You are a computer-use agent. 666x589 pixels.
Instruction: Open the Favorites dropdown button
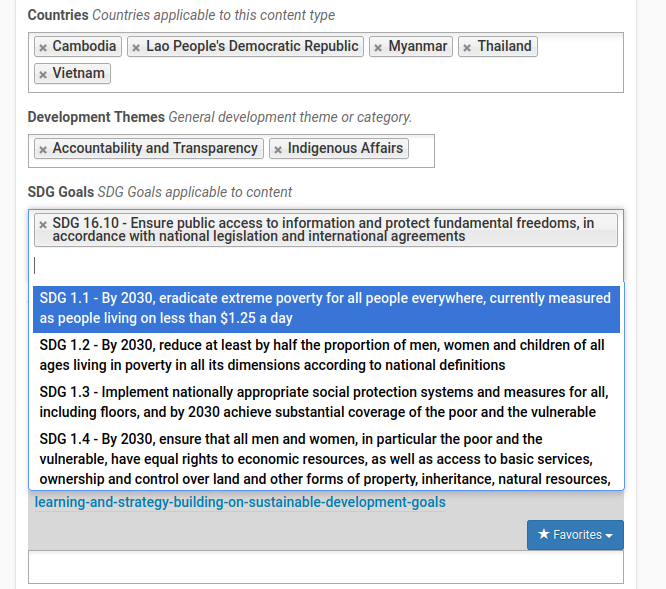click(x=575, y=535)
